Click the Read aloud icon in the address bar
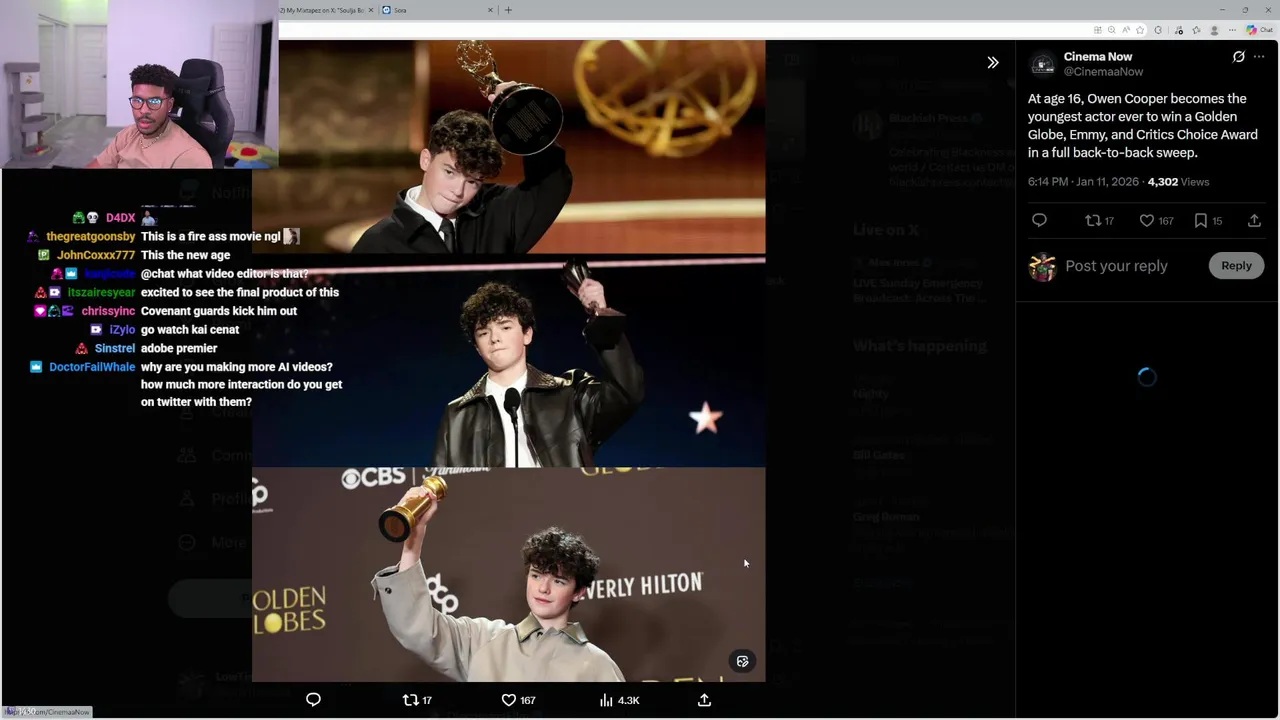 [1126, 30]
